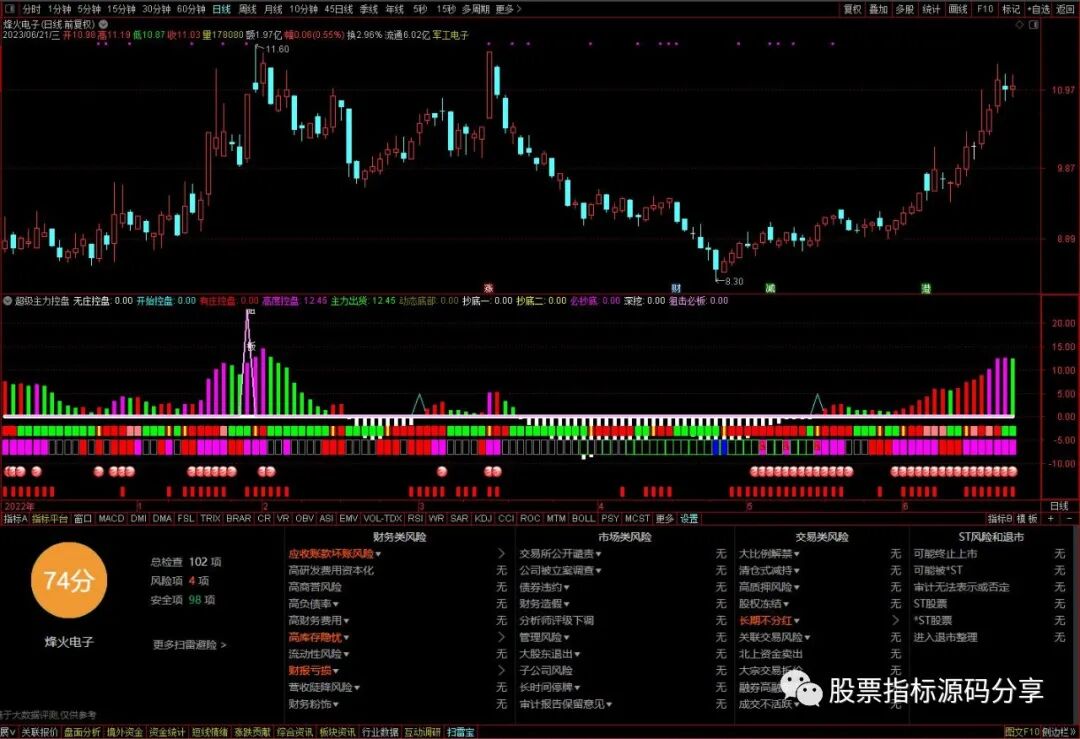Click the 叠加 overlay button
This screenshot has width=1080, height=739.
pyautogui.click(x=878, y=9)
